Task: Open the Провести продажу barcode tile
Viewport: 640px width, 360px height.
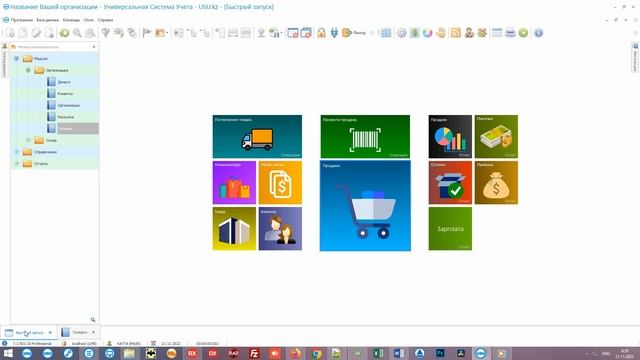Action: pos(365,136)
